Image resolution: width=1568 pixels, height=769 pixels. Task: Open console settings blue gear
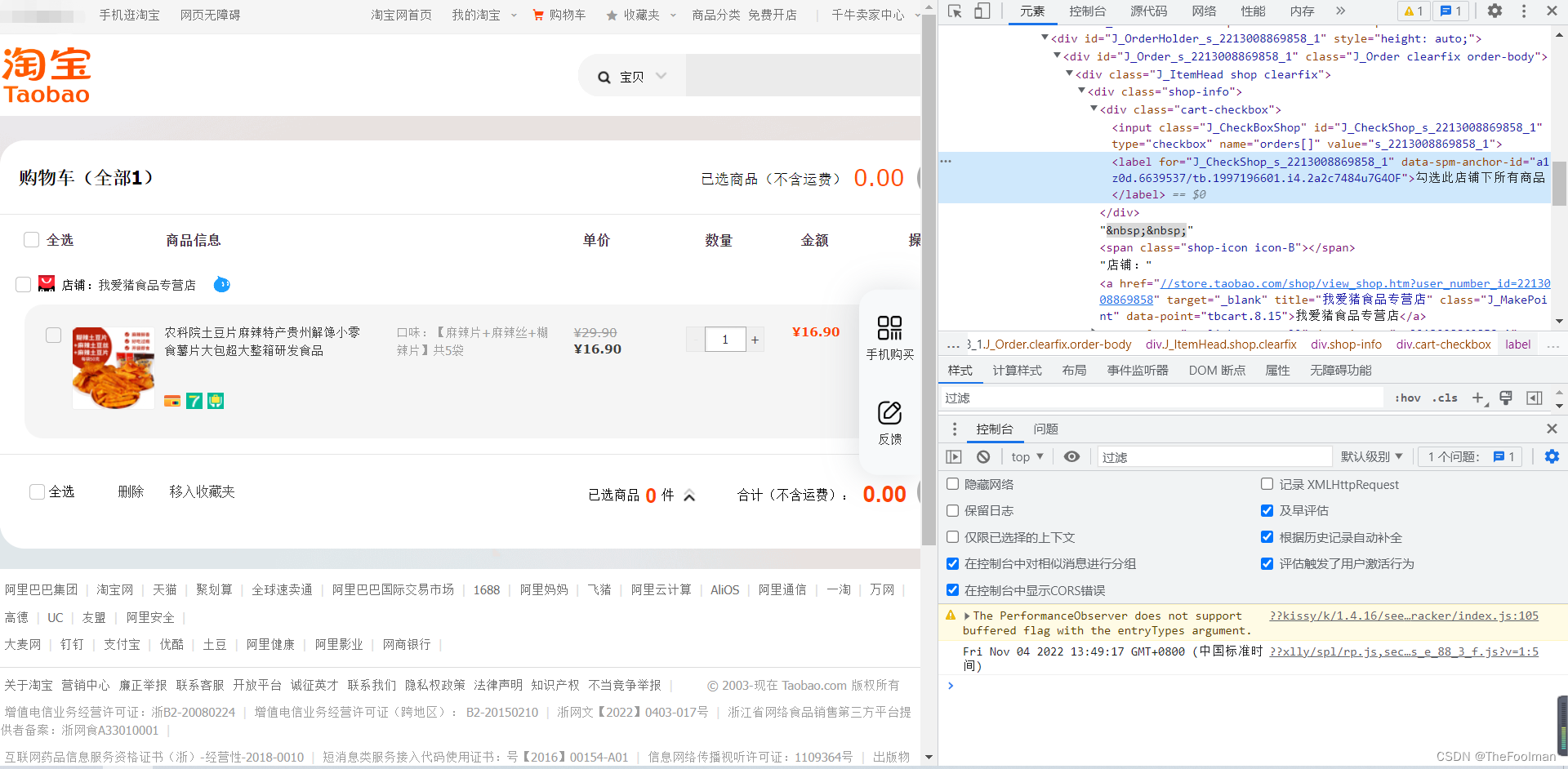1552,457
